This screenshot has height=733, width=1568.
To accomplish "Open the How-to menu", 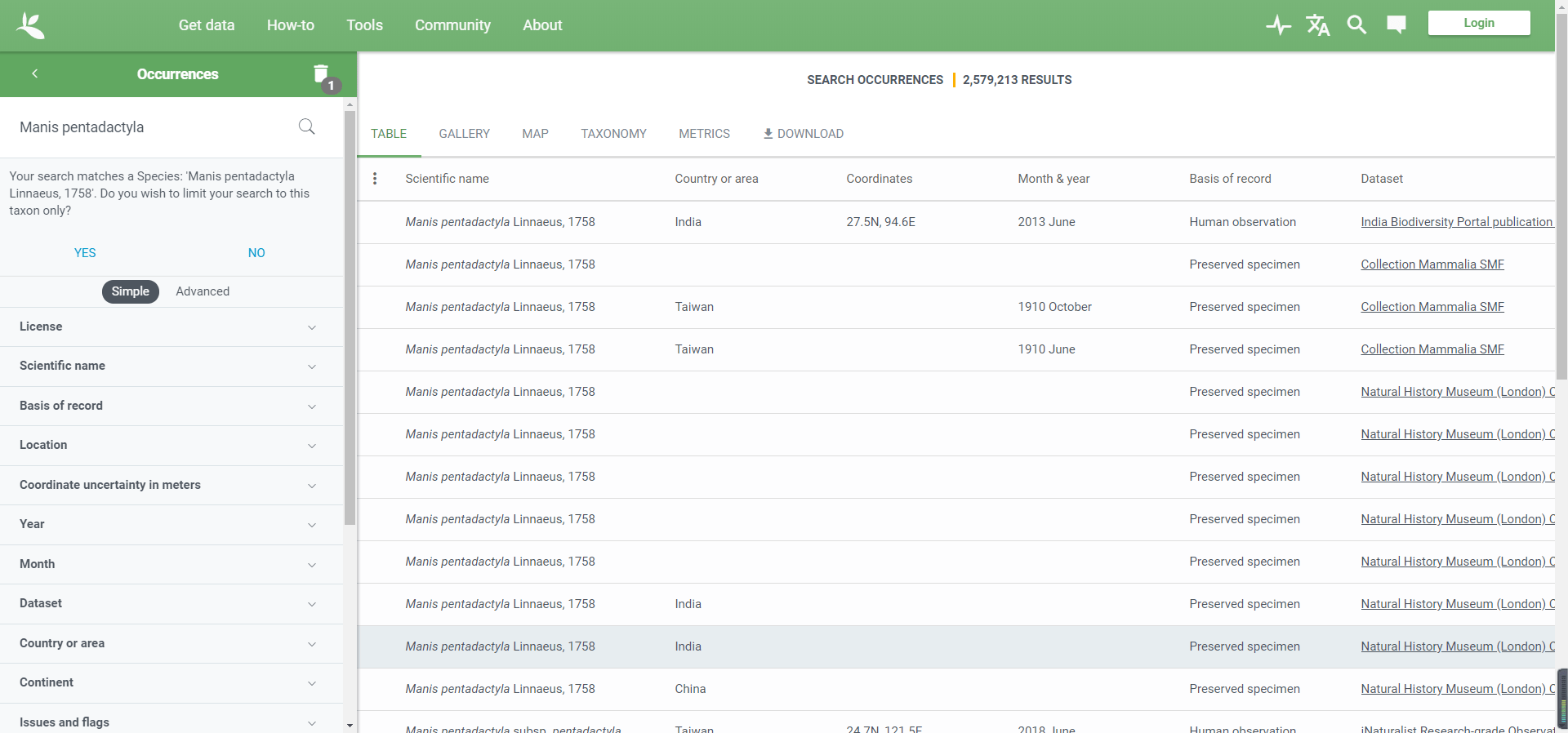I will [291, 25].
